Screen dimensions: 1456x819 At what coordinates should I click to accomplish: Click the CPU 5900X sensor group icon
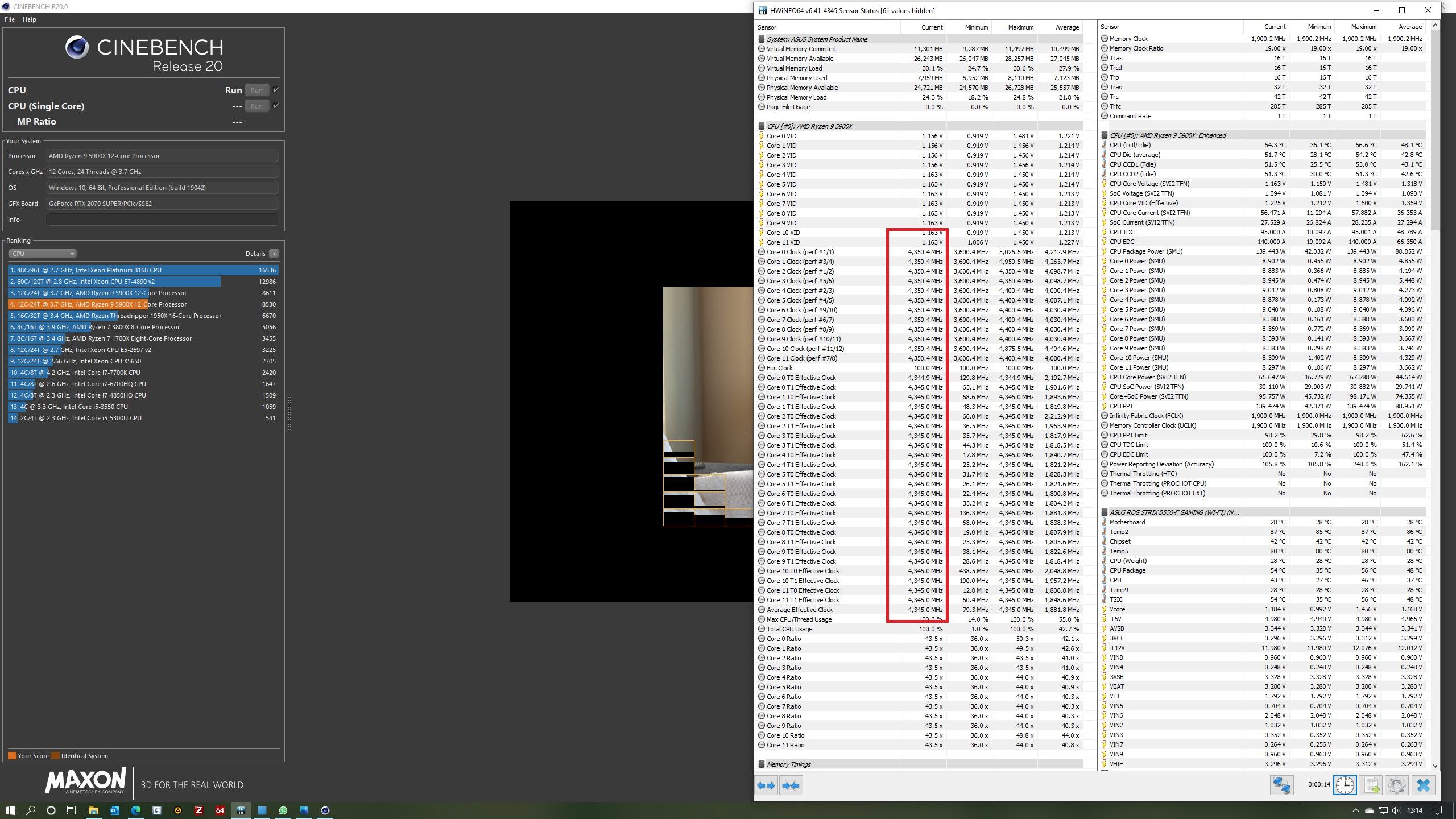click(761, 126)
